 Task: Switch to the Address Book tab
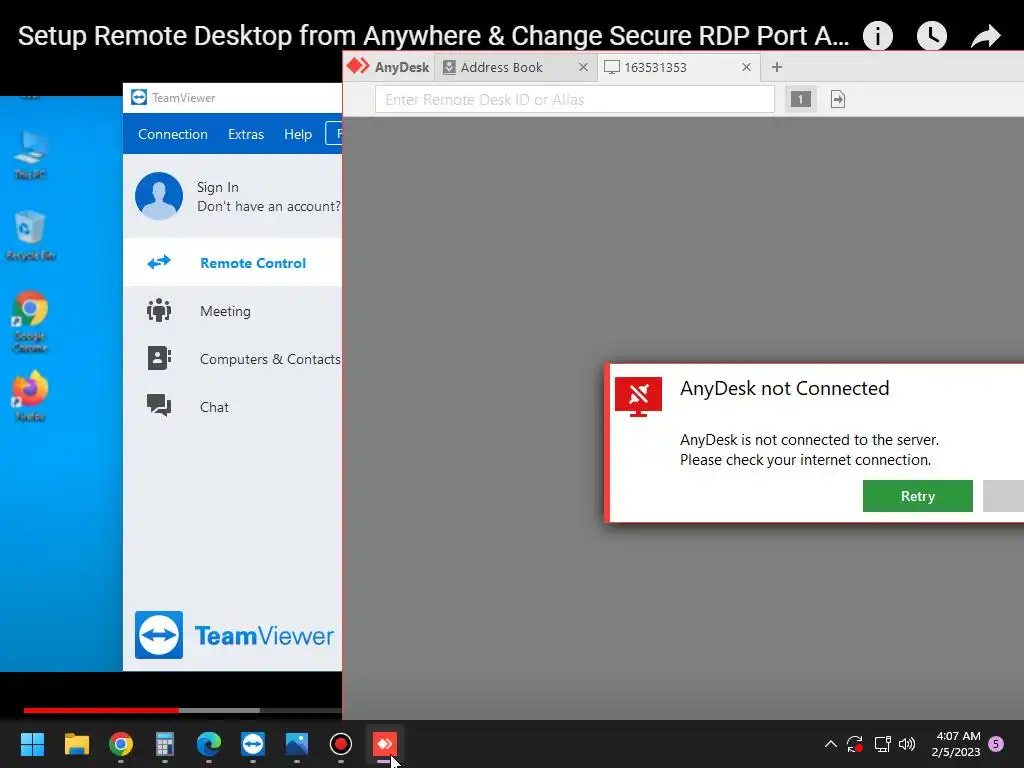[x=502, y=67]
